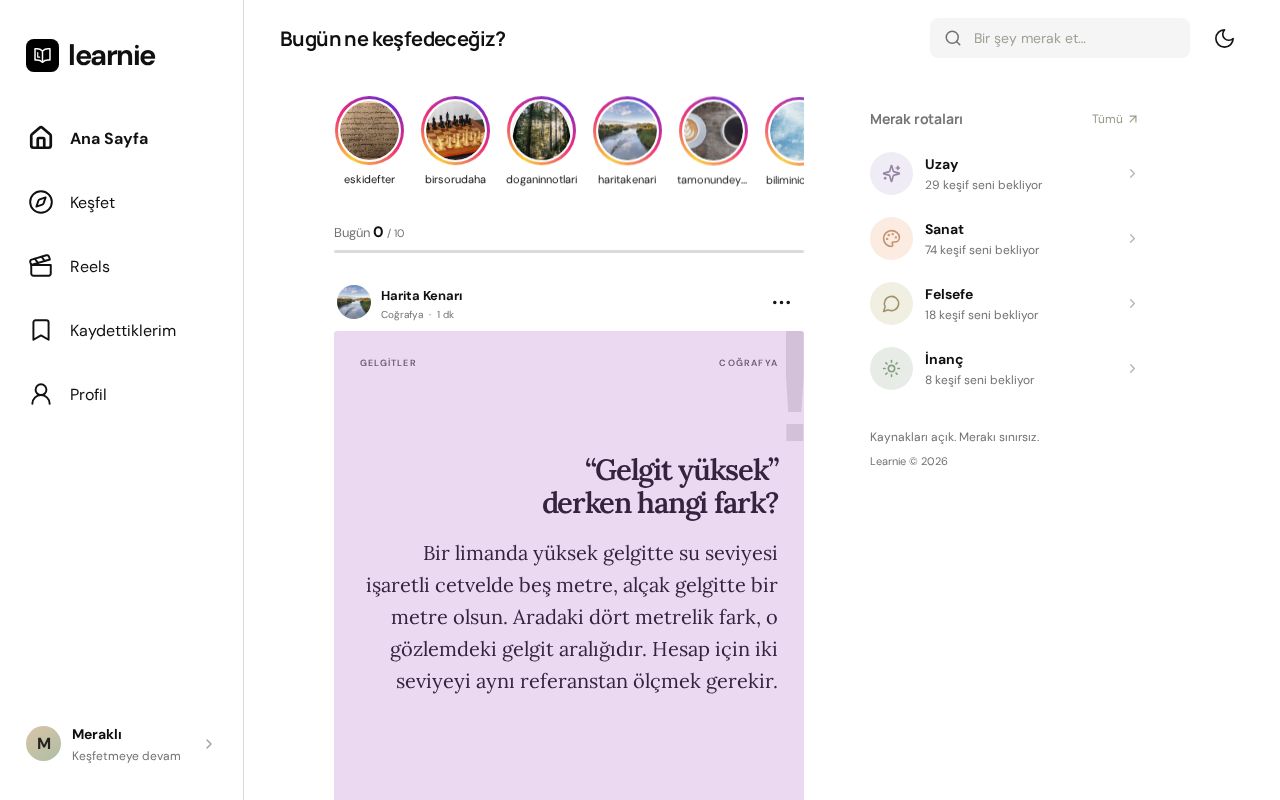Focus the 'Bir şey merak et...' search field
The width and height of the screenshot is (1280, 800).
[x=1060, y=38]
